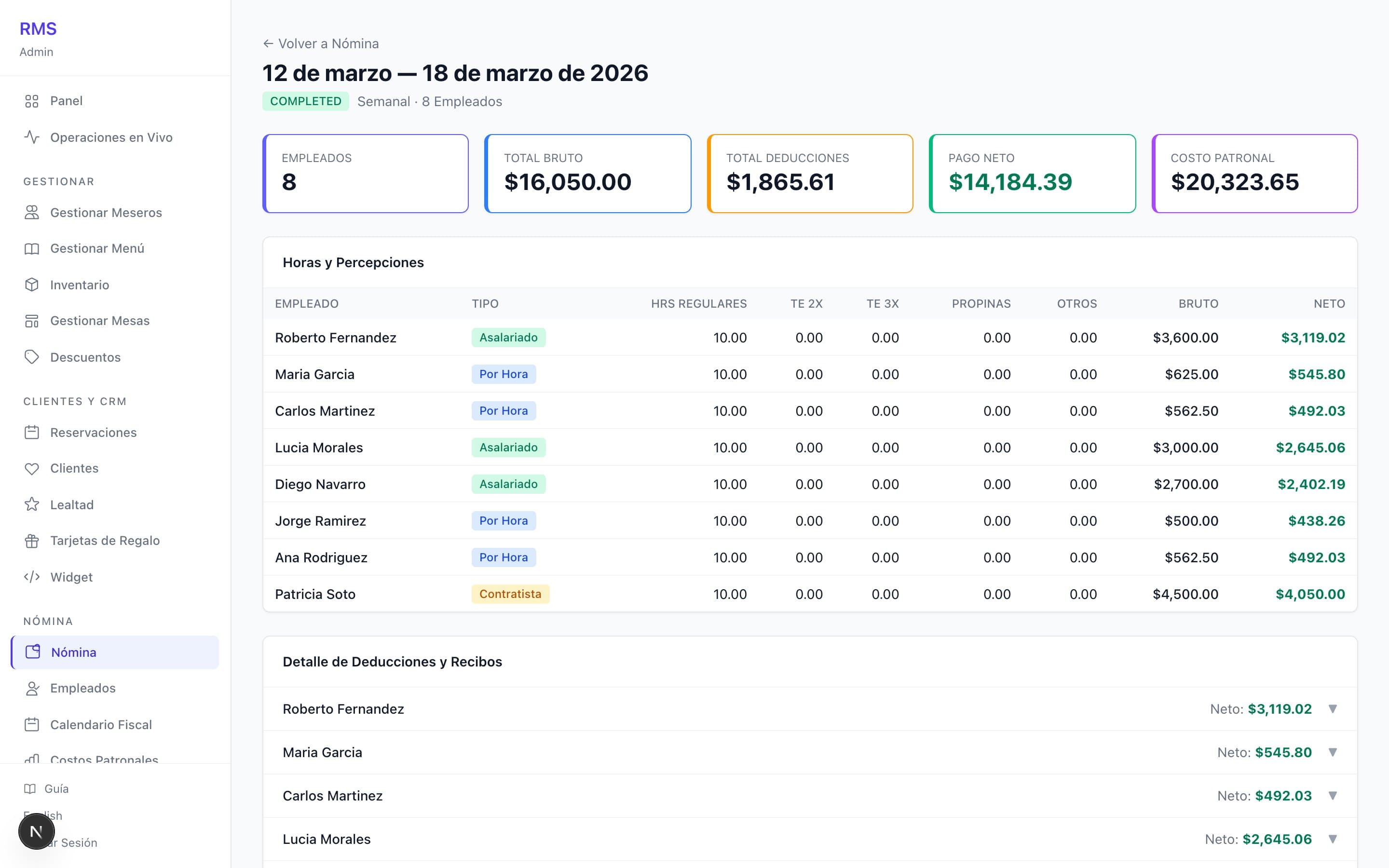Image resolution: width=1389 pixels, height=868 pixels.
Task: Open Tarjetas de Regalo page
Action: pyautogui.click(x=115, y=541)
